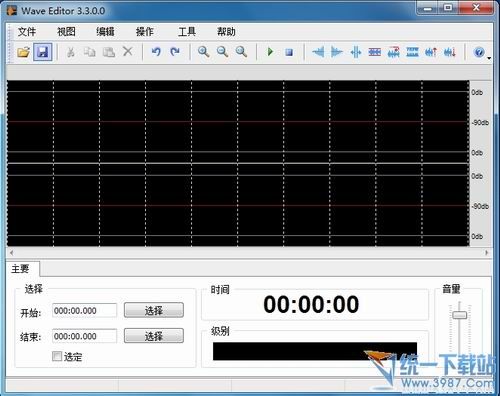Click the waveform scrollbar right arrow
The image size is (500, 396).
pos(487,253)
